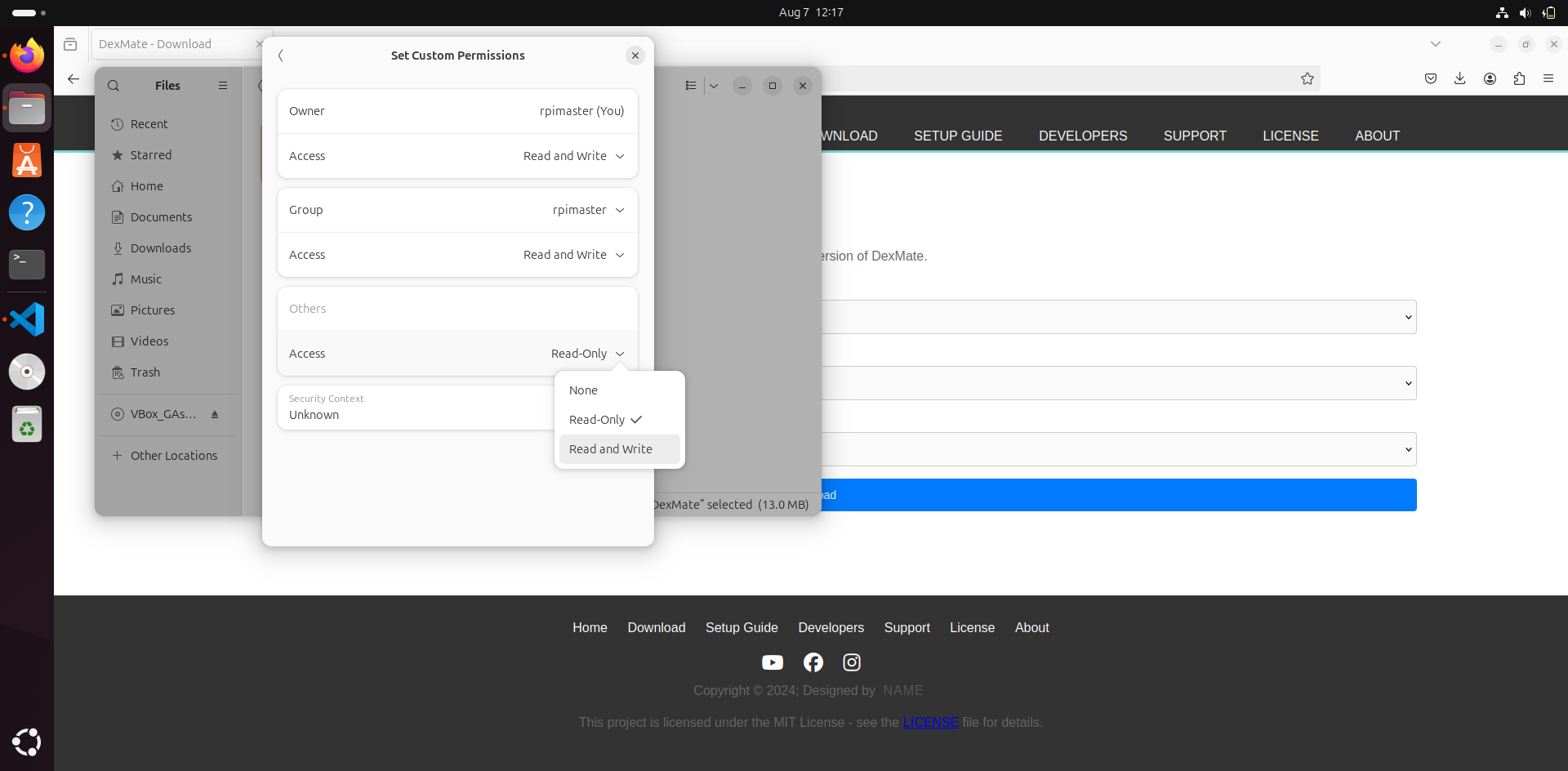The image size is (1568, 771).
Task: Go back in Set Custom Permissions dialog
Action: click(281, 56)
